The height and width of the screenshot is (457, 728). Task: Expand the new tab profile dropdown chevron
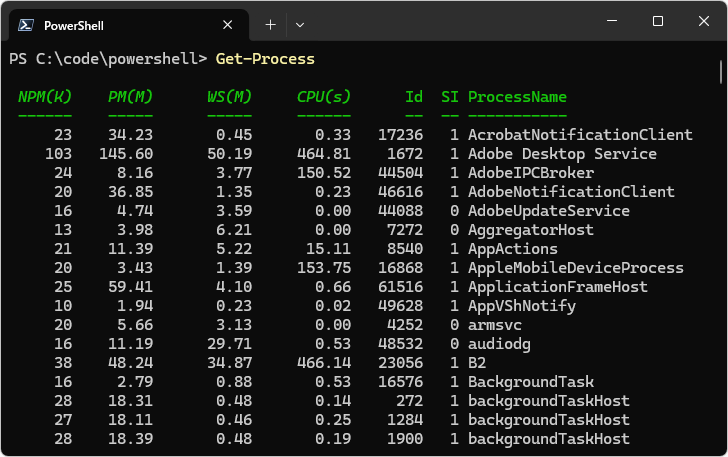[300, 24]
